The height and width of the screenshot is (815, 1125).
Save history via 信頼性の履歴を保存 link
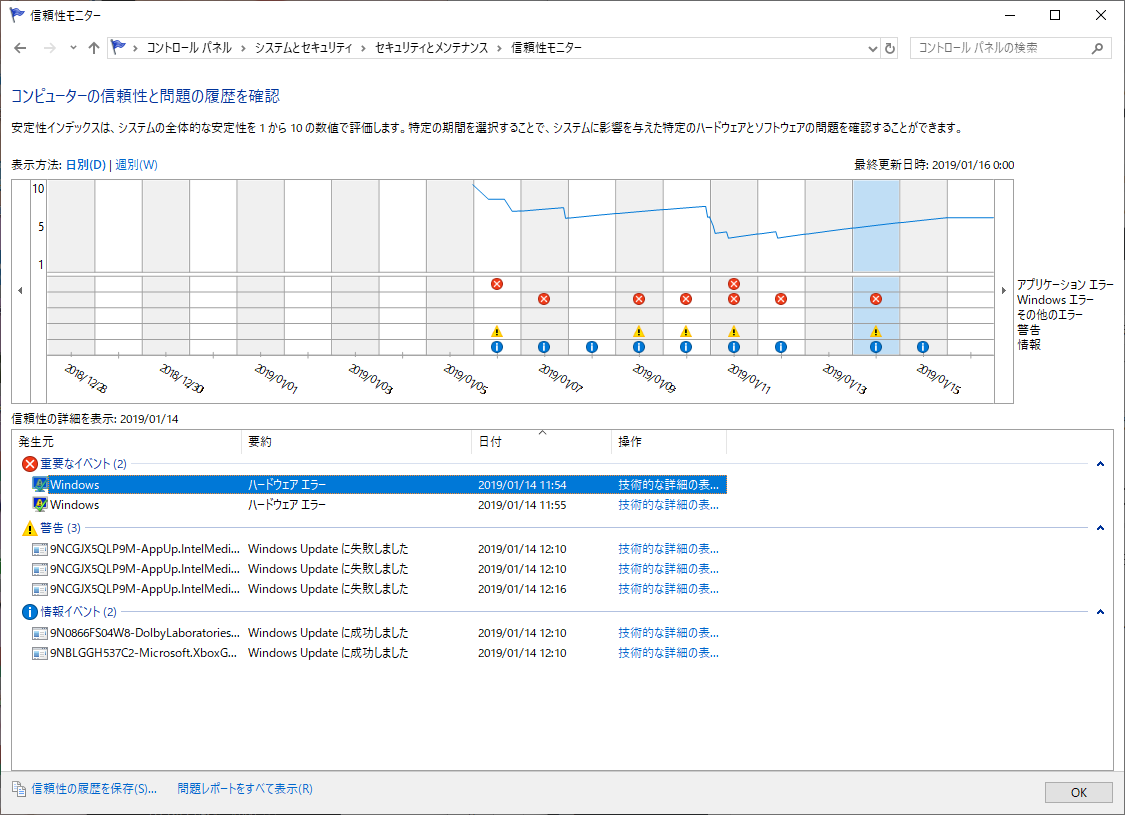click(x=94, y=789)
